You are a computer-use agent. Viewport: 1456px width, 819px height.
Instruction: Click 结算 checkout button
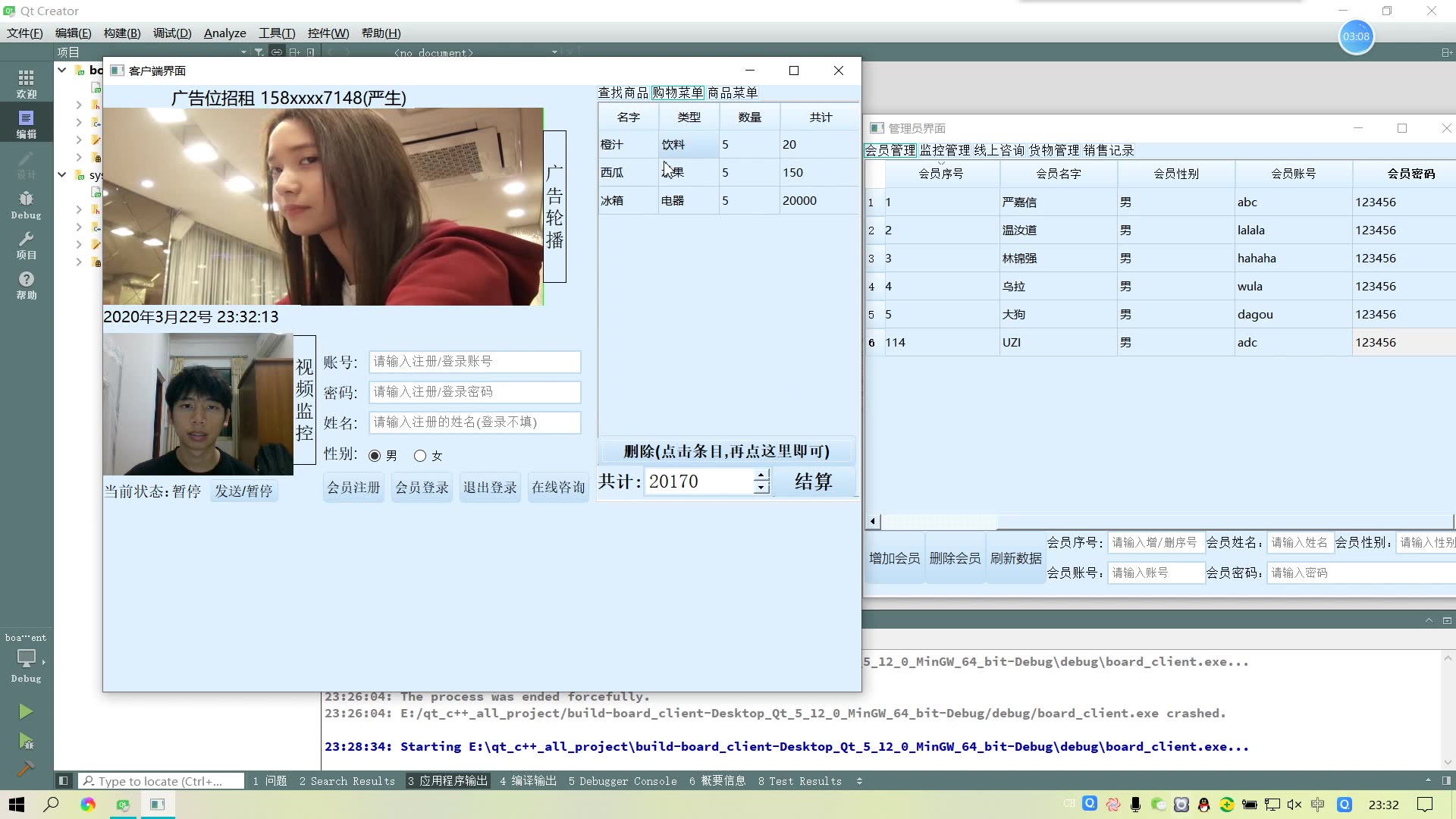click(x=814, y=482)
